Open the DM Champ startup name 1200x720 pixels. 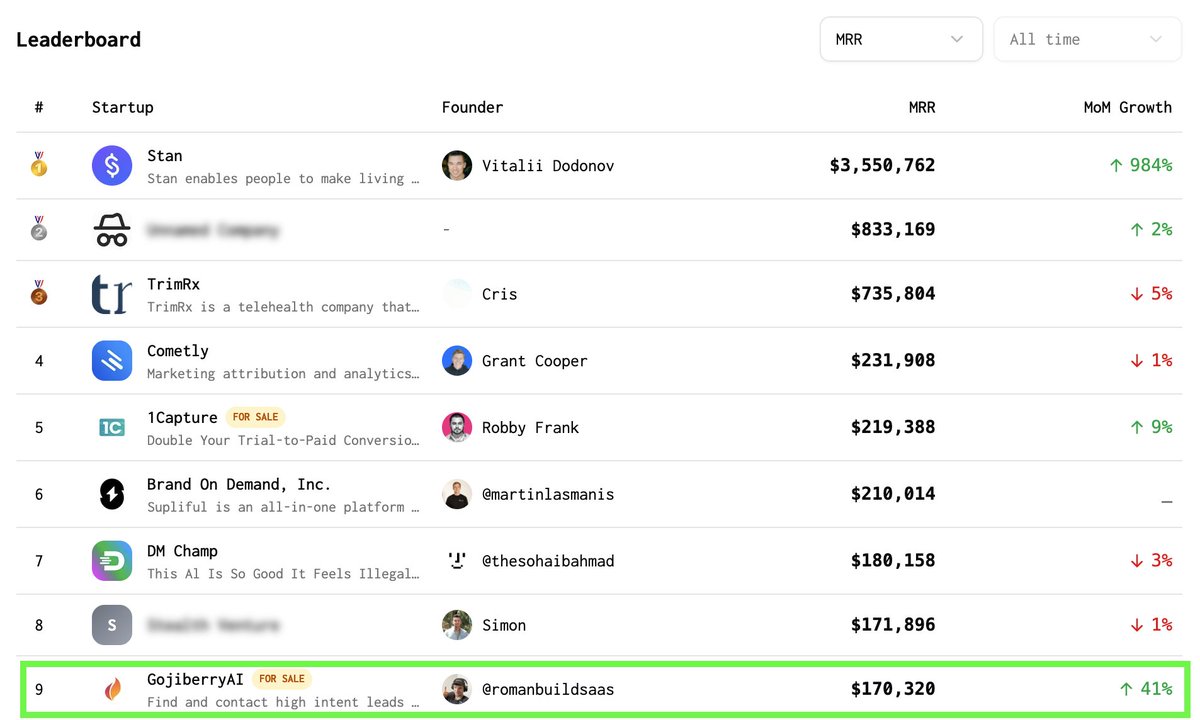click(182, 551)
